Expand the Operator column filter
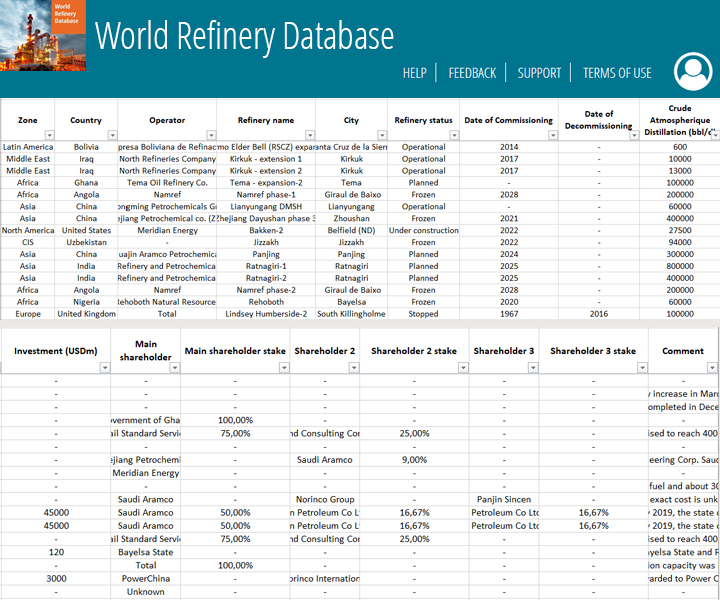Viewport: 720px width, 600px height. [x=210, y=135]
